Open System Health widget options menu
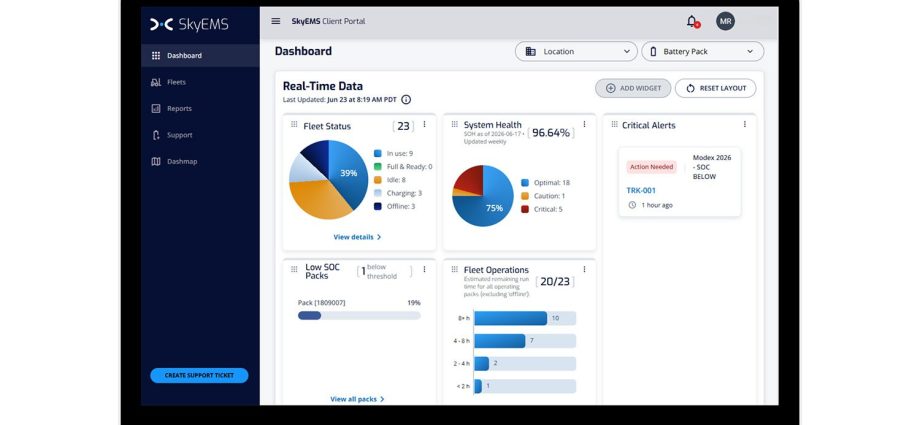 (584, 124)
